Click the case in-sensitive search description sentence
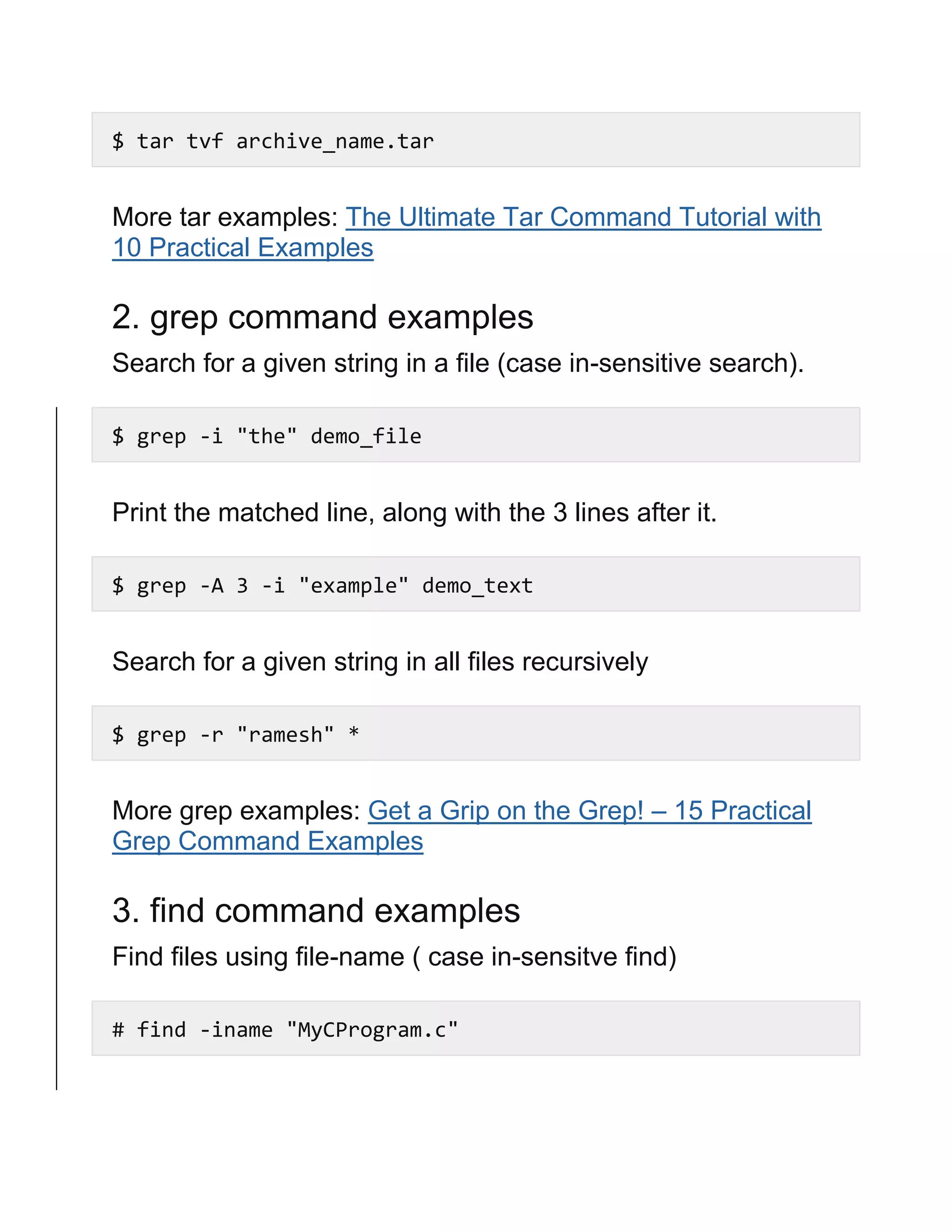 (457, 363)
